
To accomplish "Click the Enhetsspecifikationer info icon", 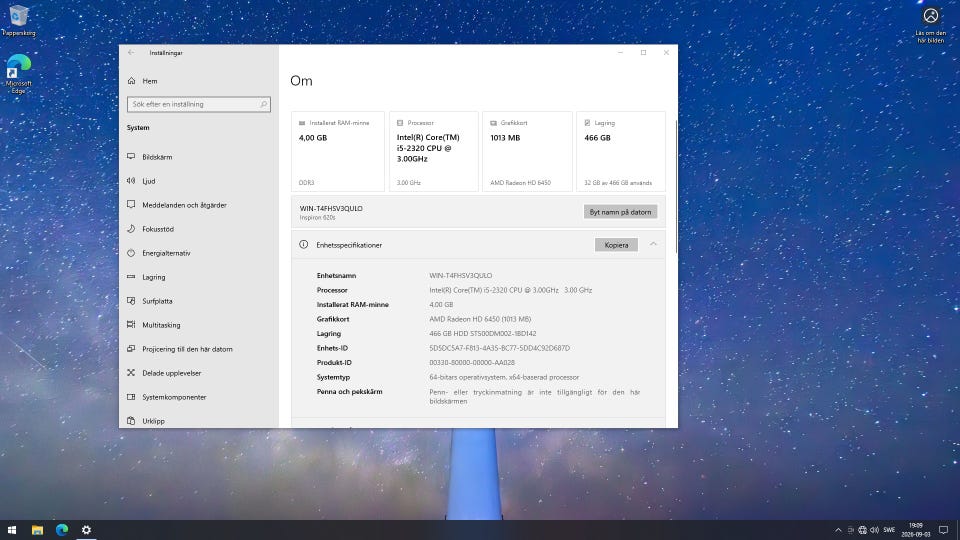I will [x=304, y=244].
